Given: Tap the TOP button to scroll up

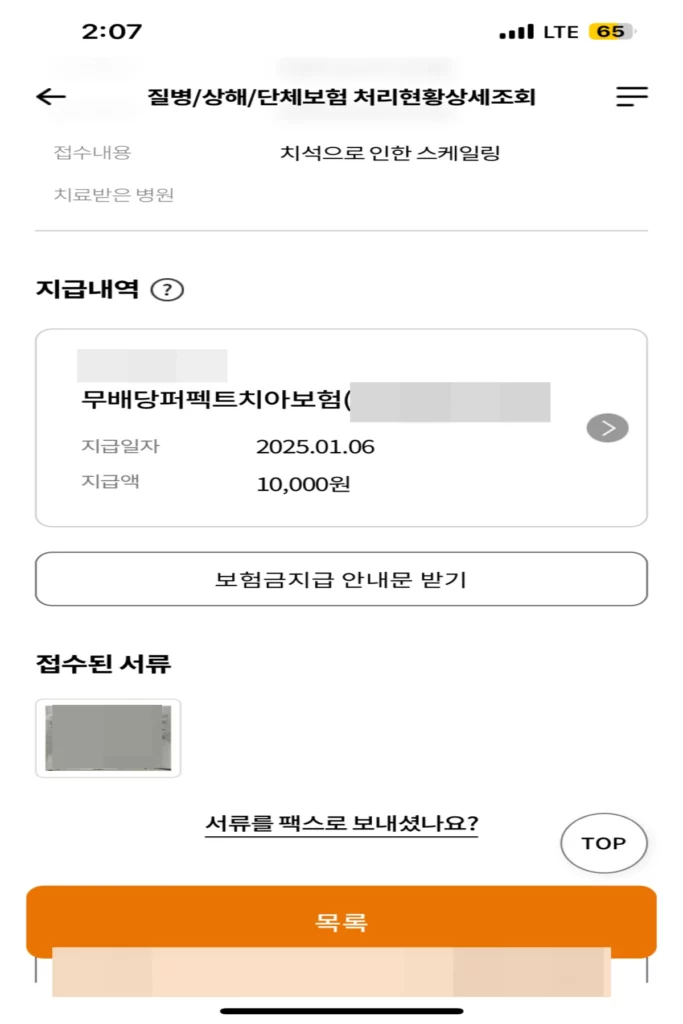Looking at the screenshot, I should tap(603, 843).
